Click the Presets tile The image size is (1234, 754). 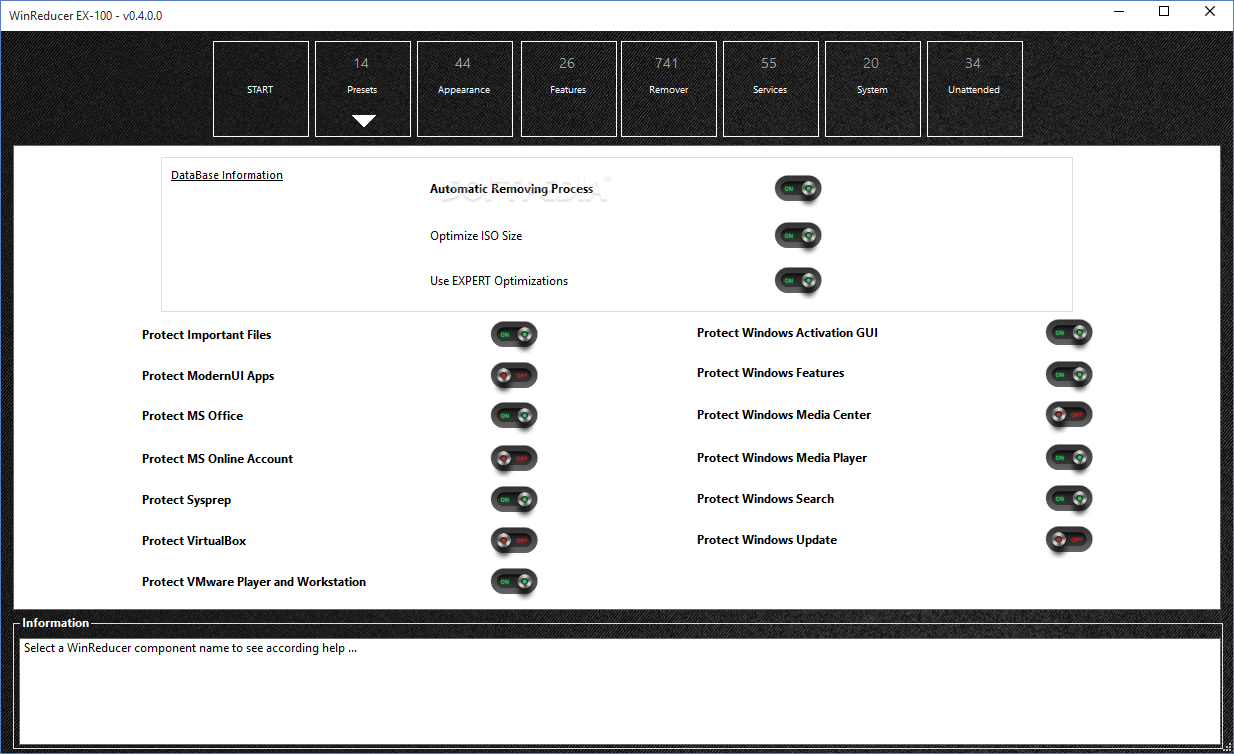point(362,89)
